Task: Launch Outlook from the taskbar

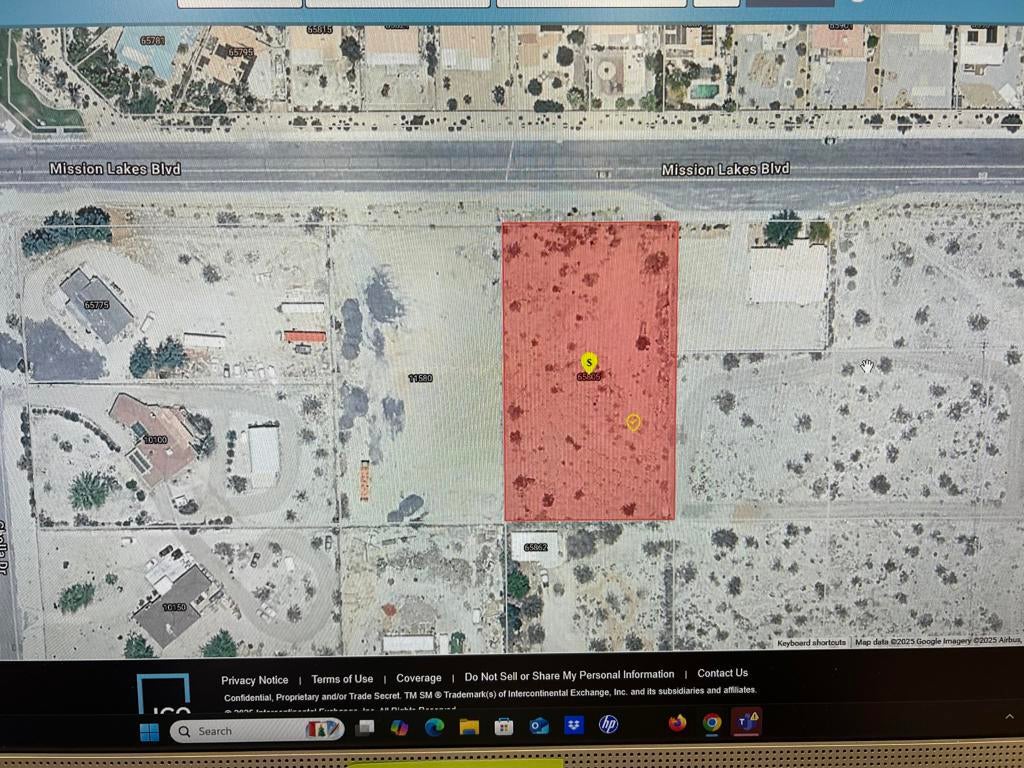Action: pos(539,726)
